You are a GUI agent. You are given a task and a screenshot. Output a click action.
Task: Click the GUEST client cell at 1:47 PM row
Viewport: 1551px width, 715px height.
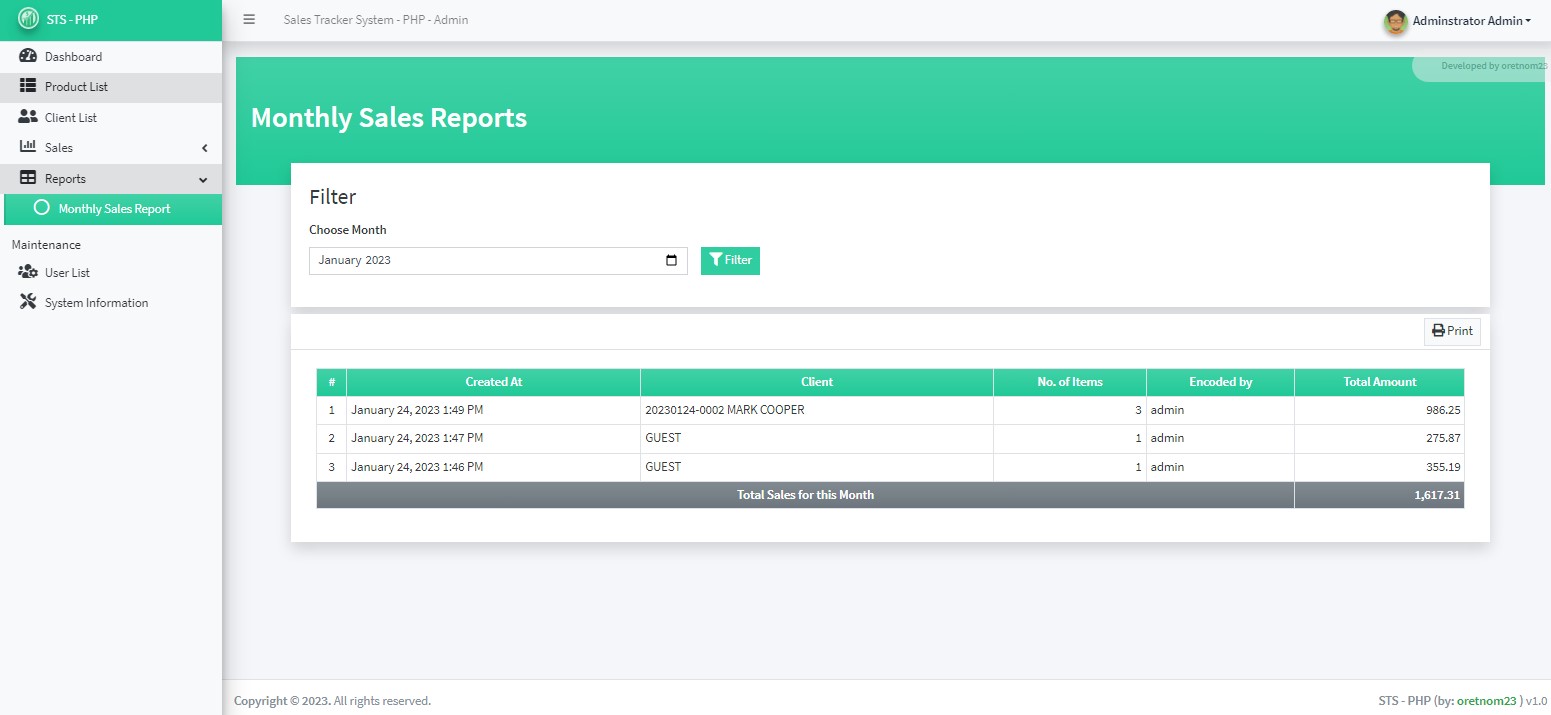[817, 438]
